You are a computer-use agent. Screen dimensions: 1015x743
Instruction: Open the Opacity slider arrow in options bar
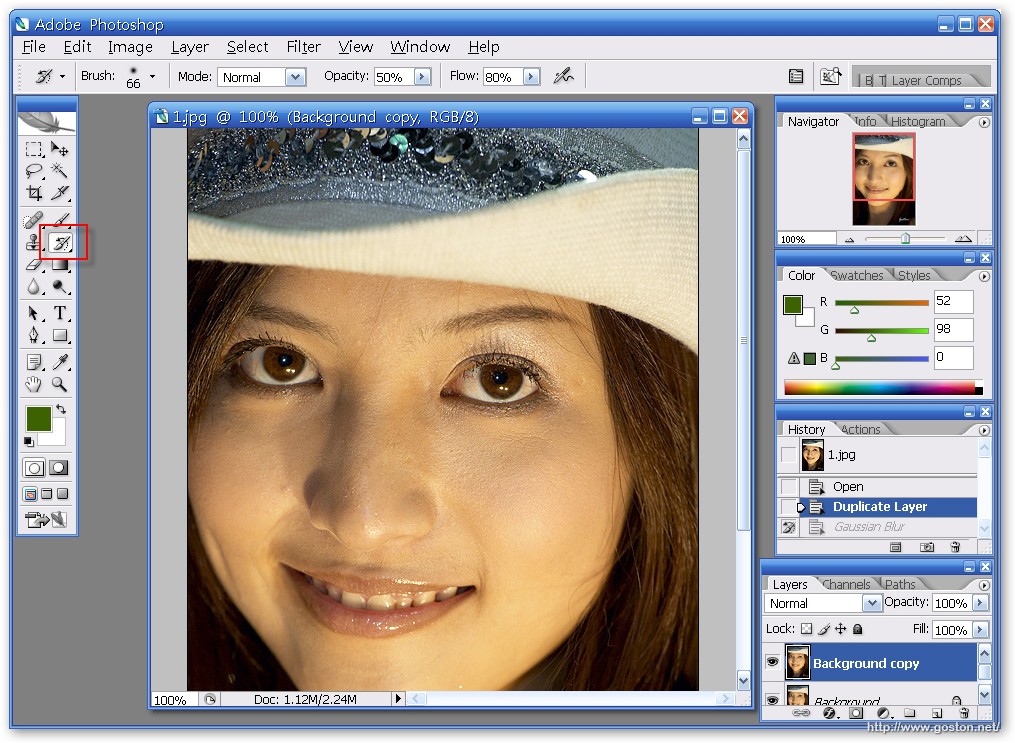click(422, 77)
